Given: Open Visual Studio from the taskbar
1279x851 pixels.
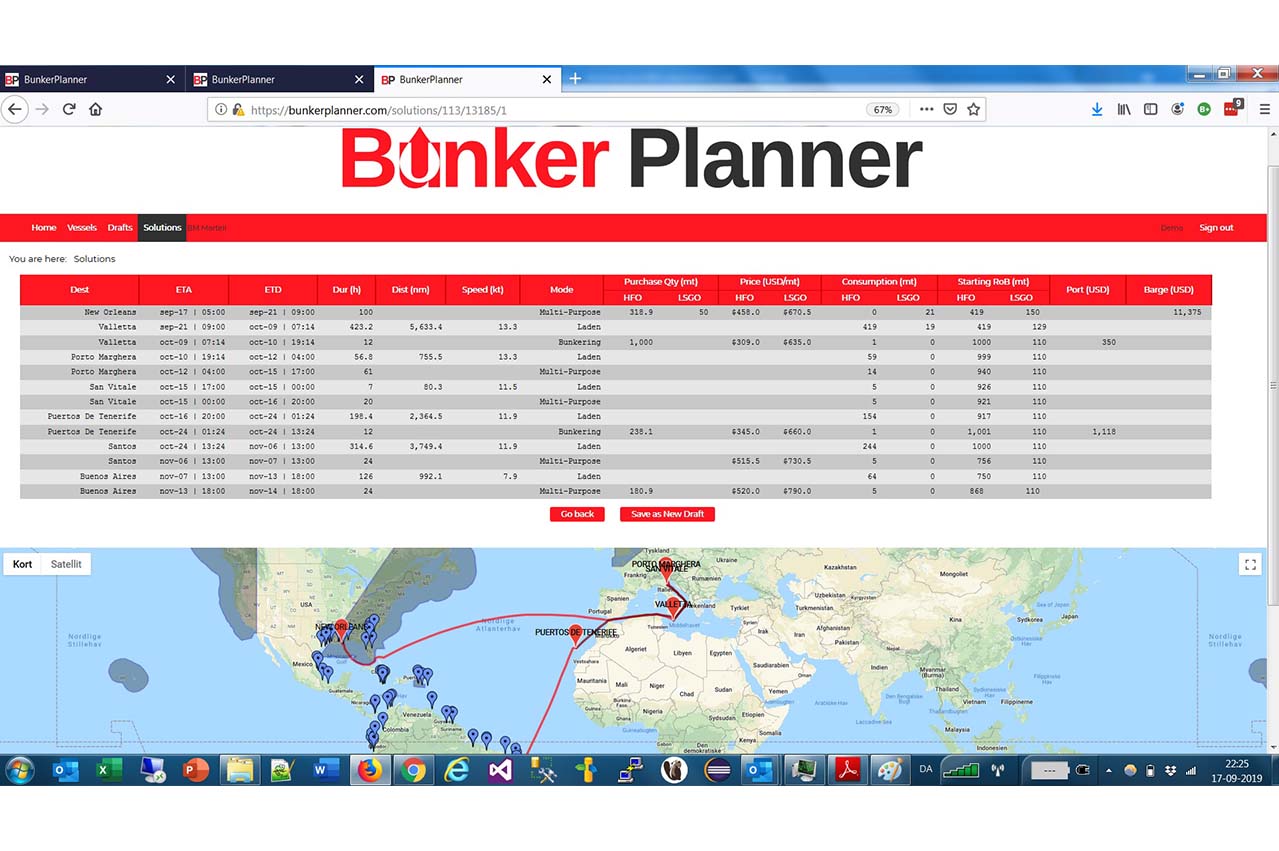Looking at the screenshot, I should 501,770.
